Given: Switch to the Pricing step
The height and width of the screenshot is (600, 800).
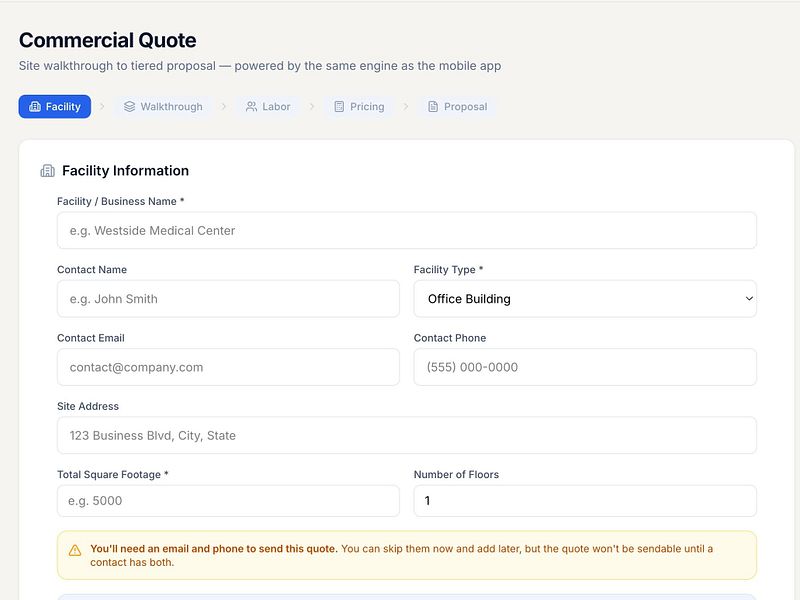Looking at the screenshot, I should tap(359, 107).
